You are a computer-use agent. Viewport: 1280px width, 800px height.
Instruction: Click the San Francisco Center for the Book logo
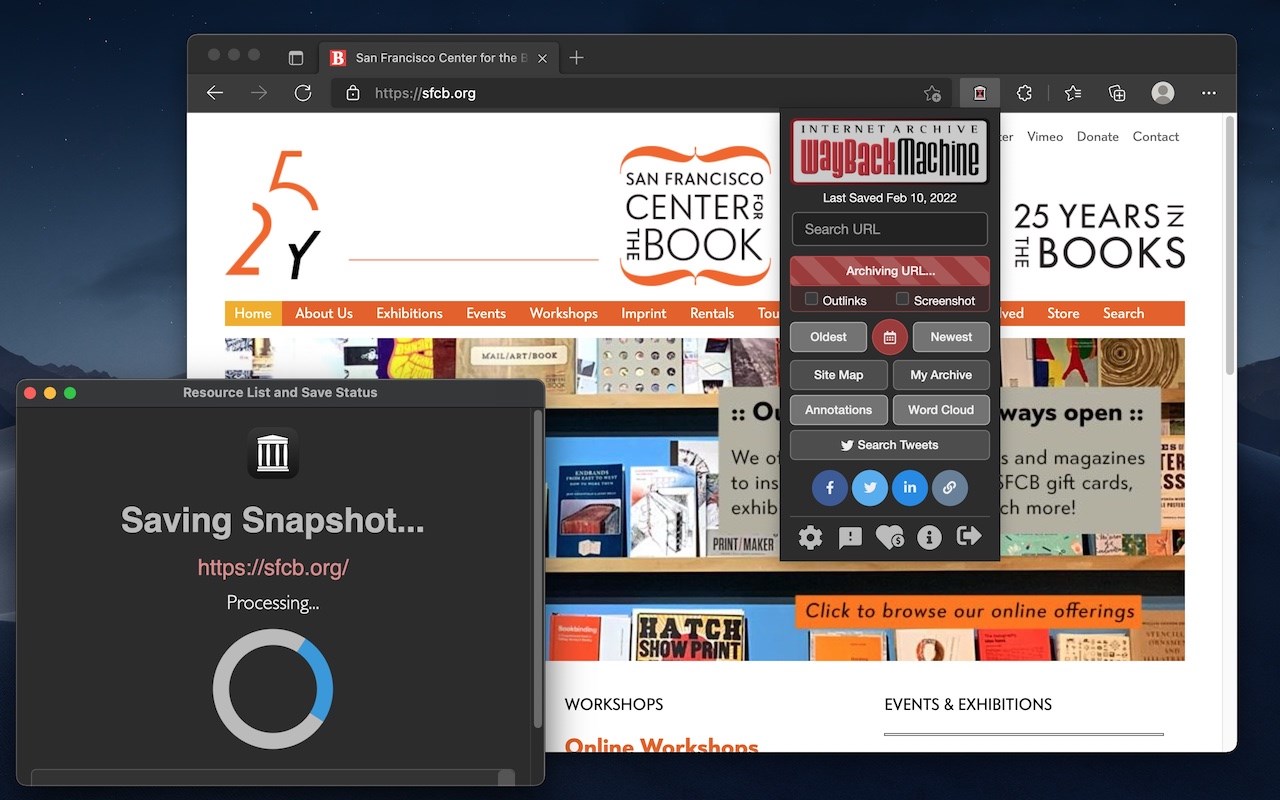(x=696, y=216)
